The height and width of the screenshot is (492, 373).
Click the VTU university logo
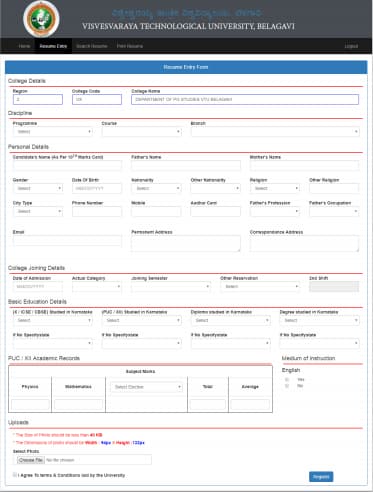pos(41,19)
